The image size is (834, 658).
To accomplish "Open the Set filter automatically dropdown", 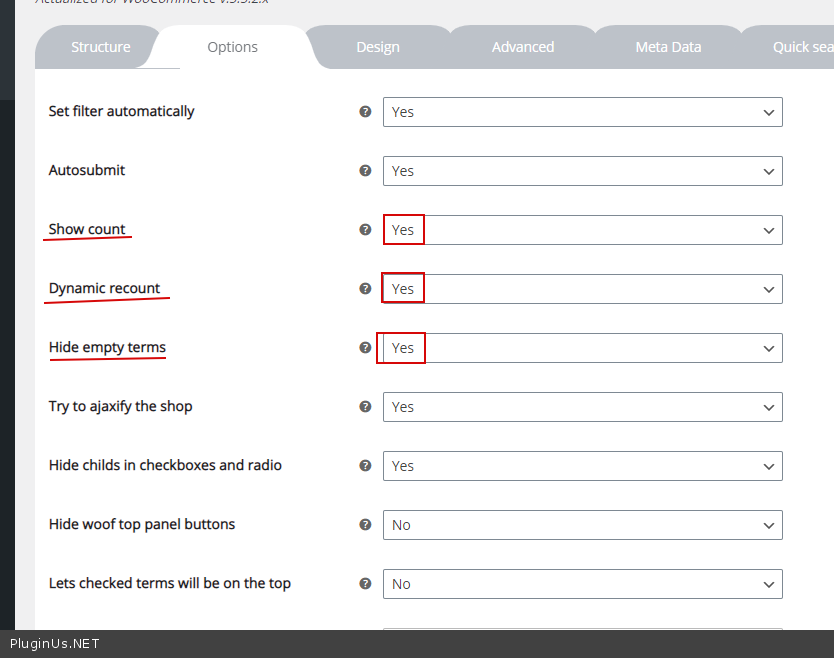I will (582, 112).
